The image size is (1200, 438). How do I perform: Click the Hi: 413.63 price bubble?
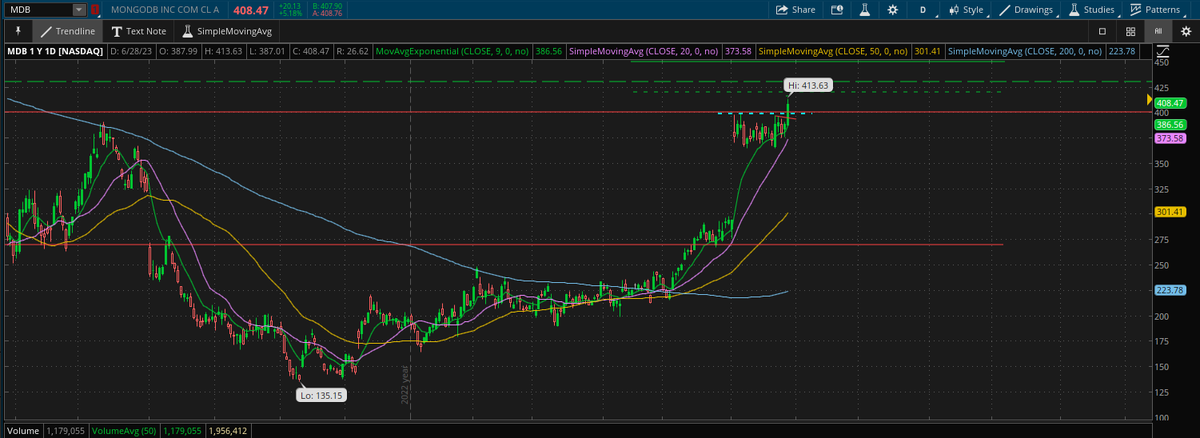click(x=808, y=85)
